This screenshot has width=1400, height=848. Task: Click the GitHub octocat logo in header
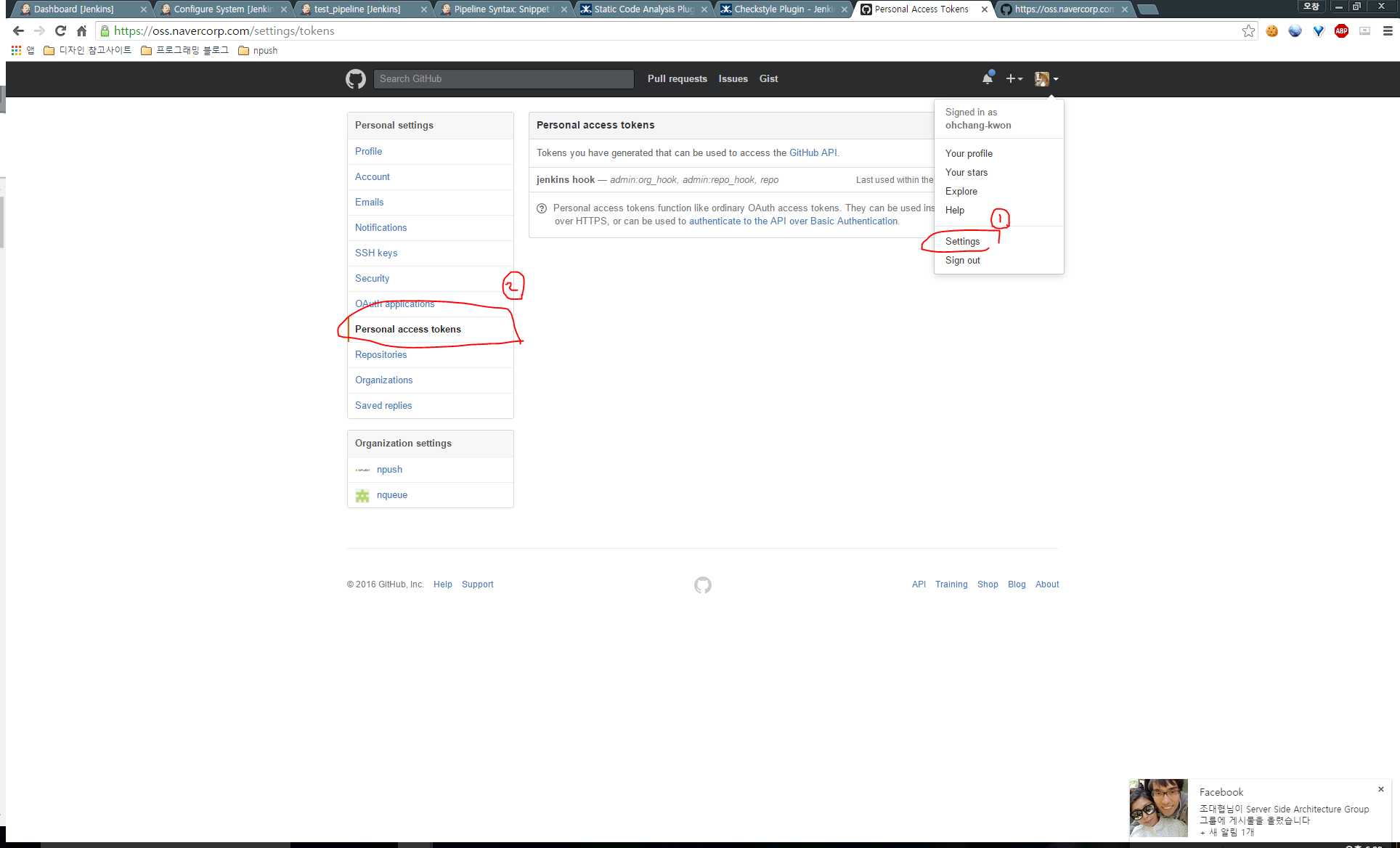coord(356,78)
